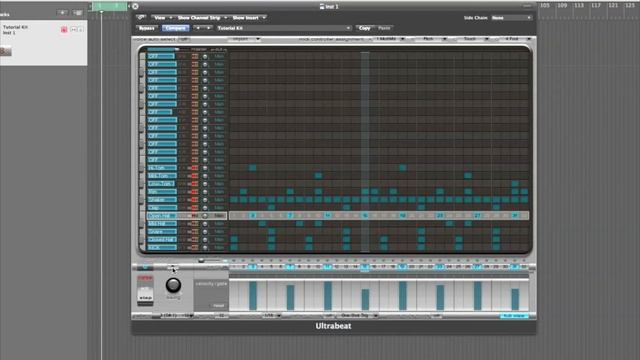Click velocity bar of step 3
This screenshot has width=640, height=360.
(x=253, y=296)
